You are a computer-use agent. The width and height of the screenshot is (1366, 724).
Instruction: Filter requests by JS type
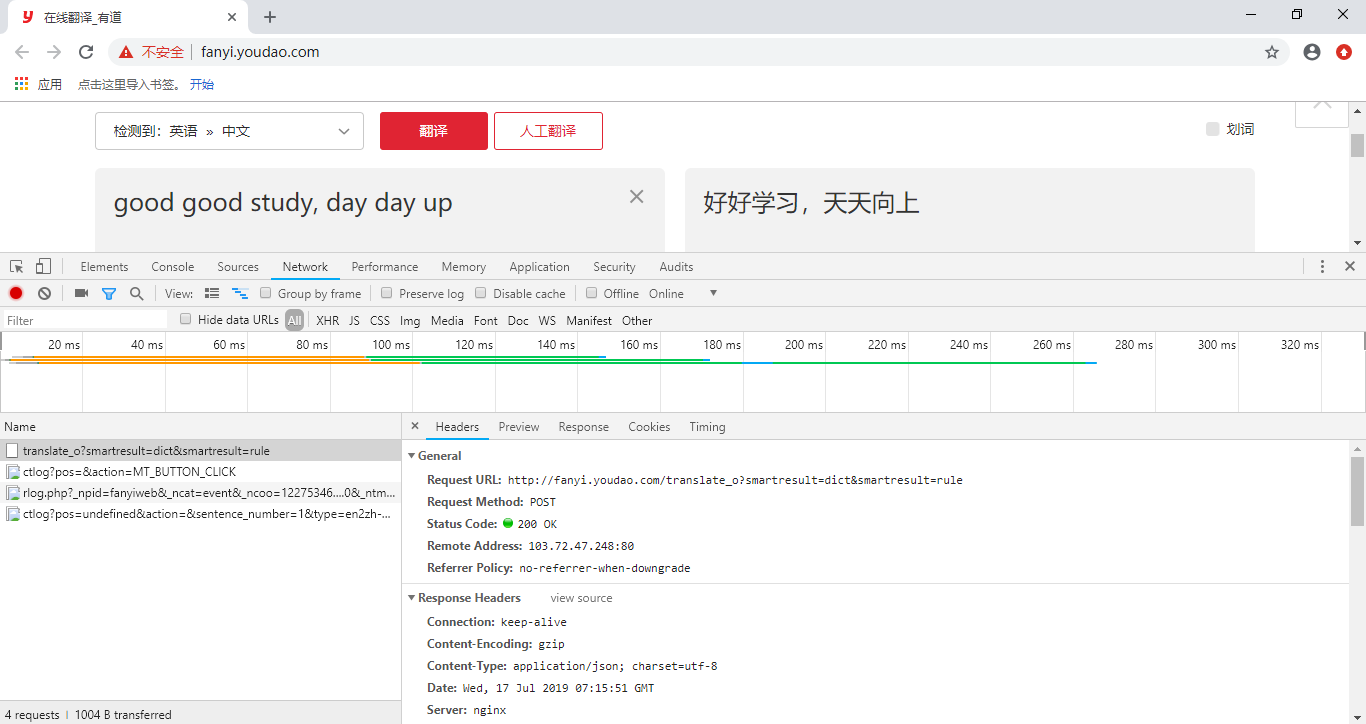coord(354,320)
